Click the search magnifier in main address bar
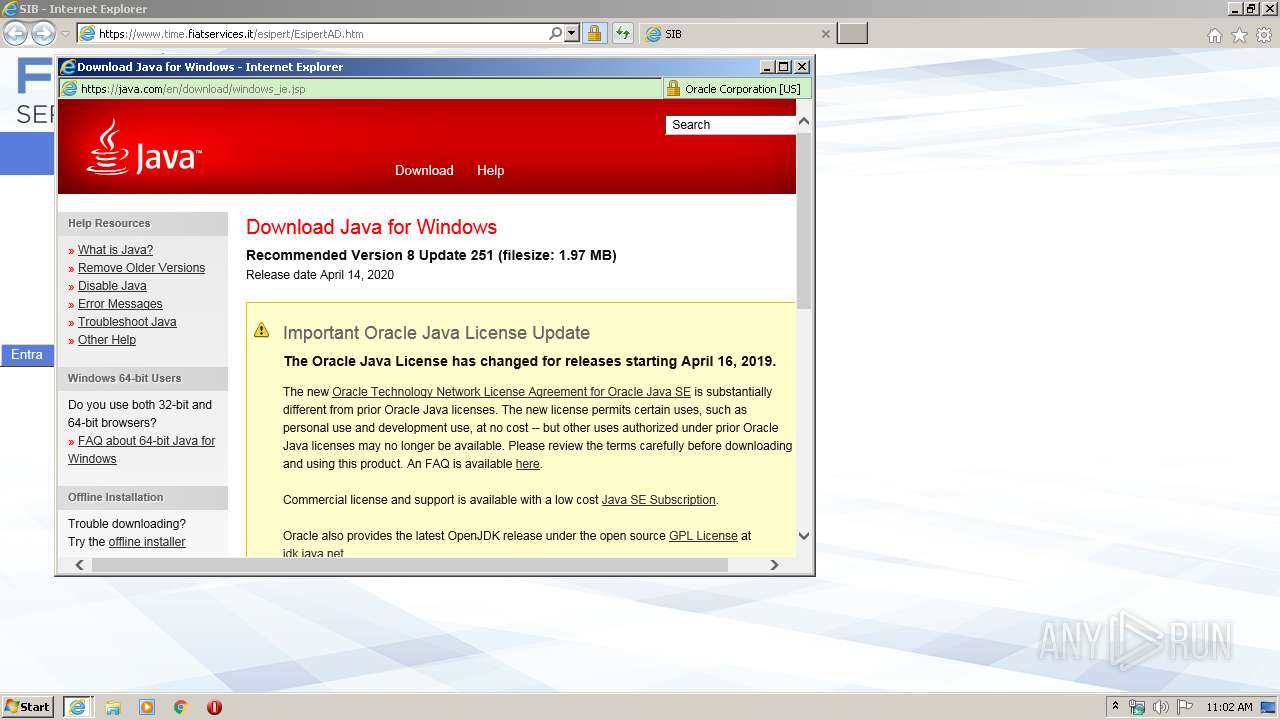Screen dimensions: 1280x720 (556, 33)
